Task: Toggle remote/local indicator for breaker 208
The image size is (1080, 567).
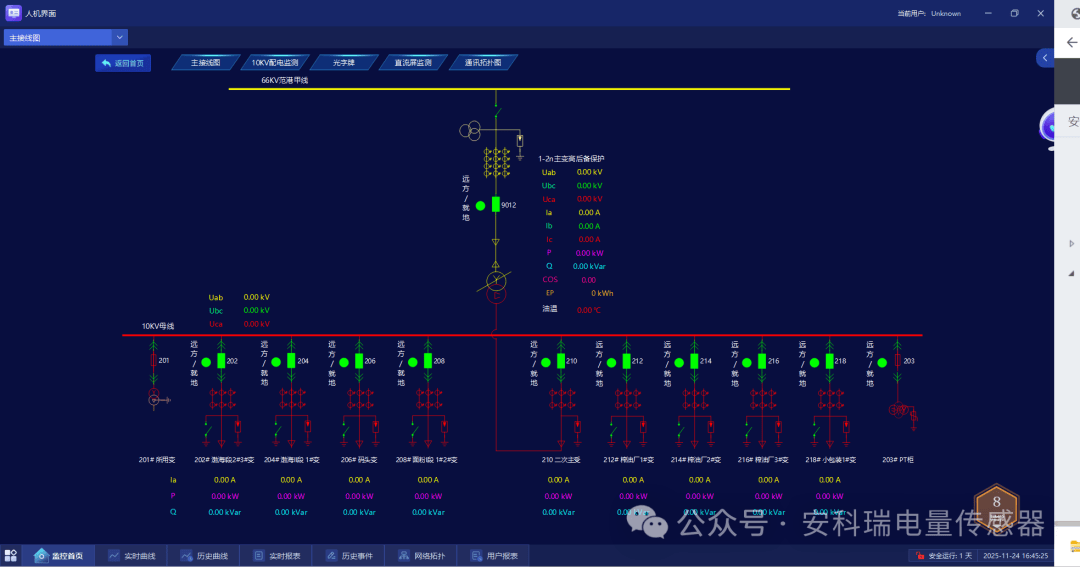Action: point(413,362)
